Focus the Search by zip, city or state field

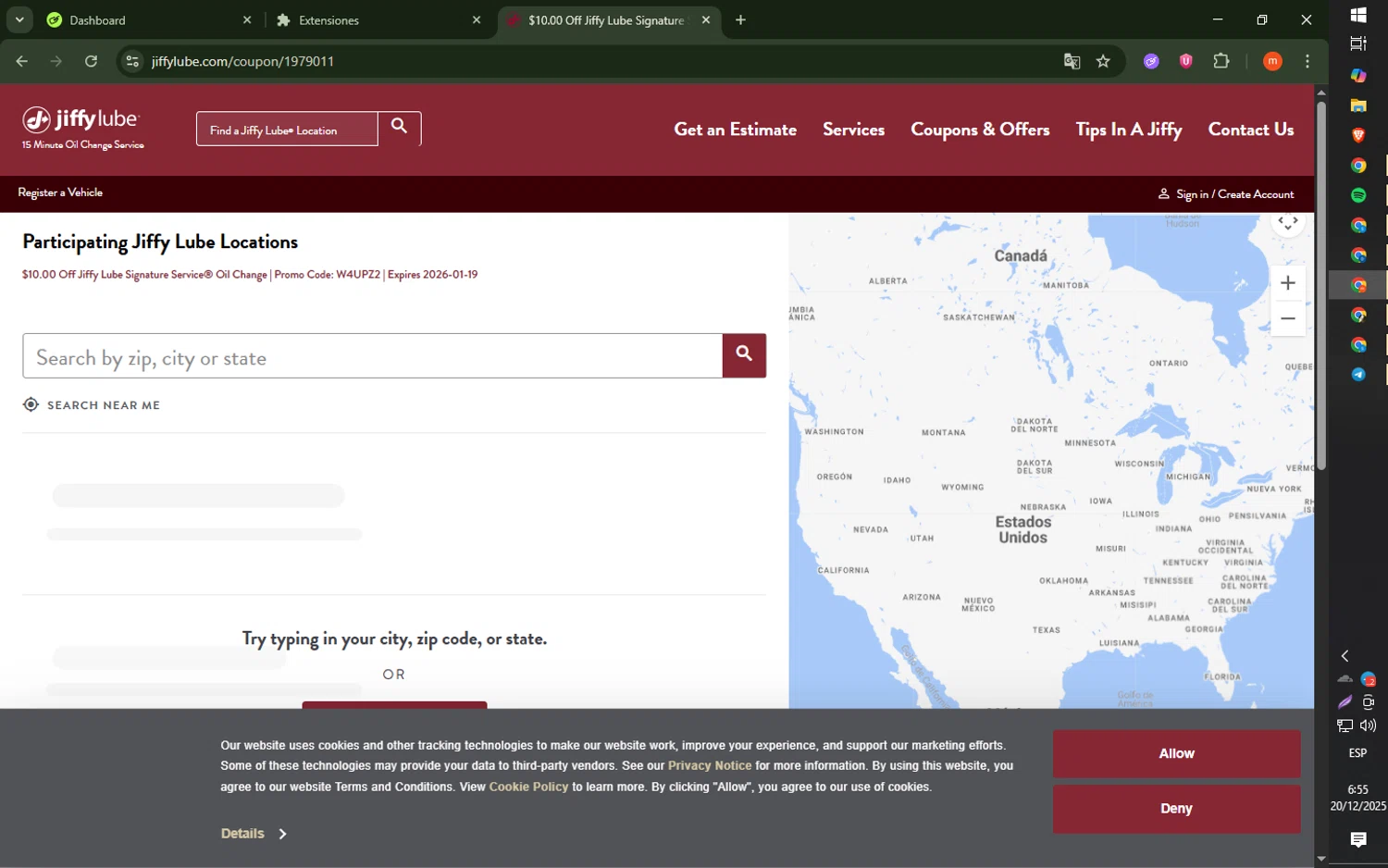(372, 355)
